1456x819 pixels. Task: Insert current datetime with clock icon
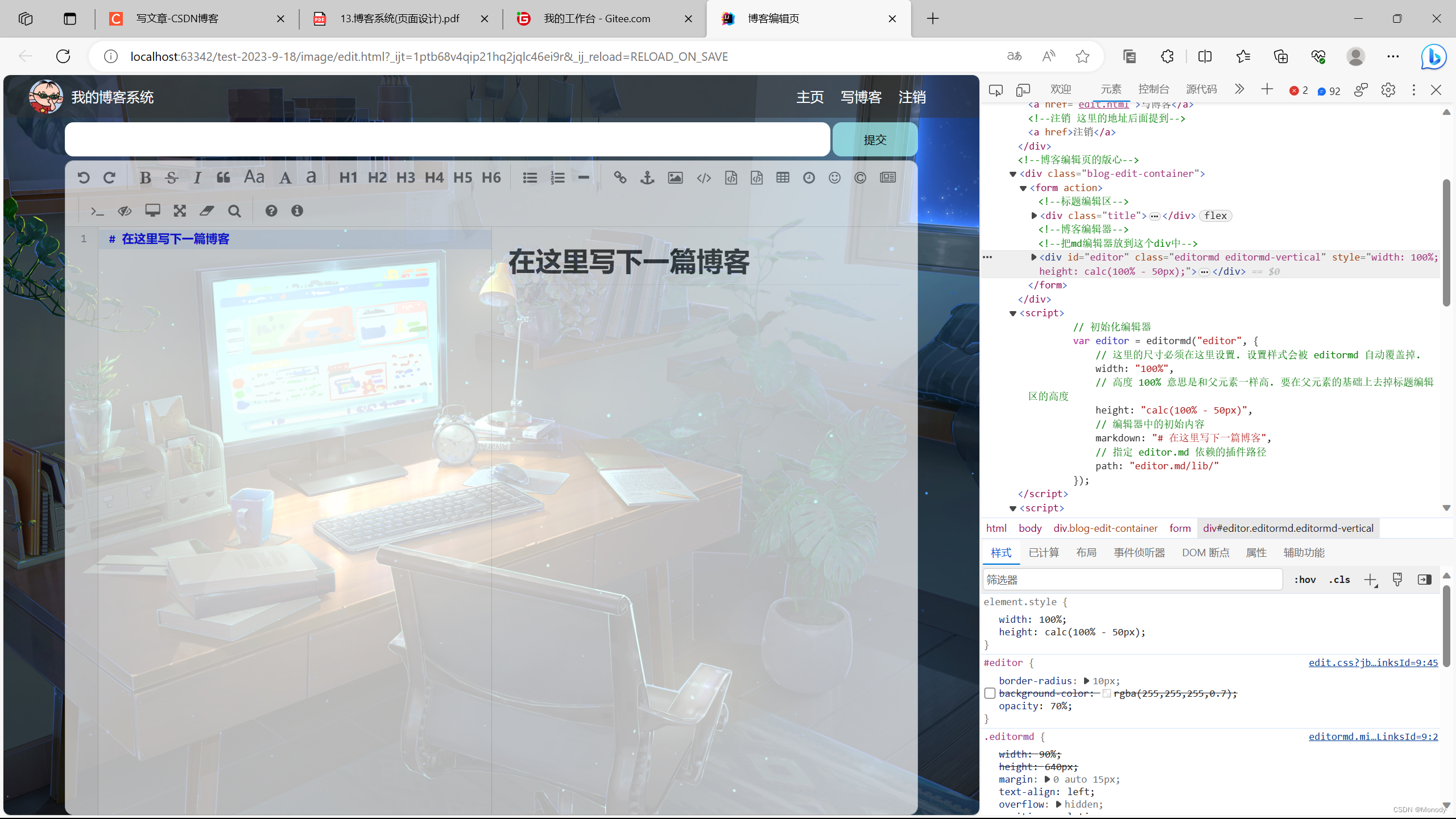click(809, 178)
